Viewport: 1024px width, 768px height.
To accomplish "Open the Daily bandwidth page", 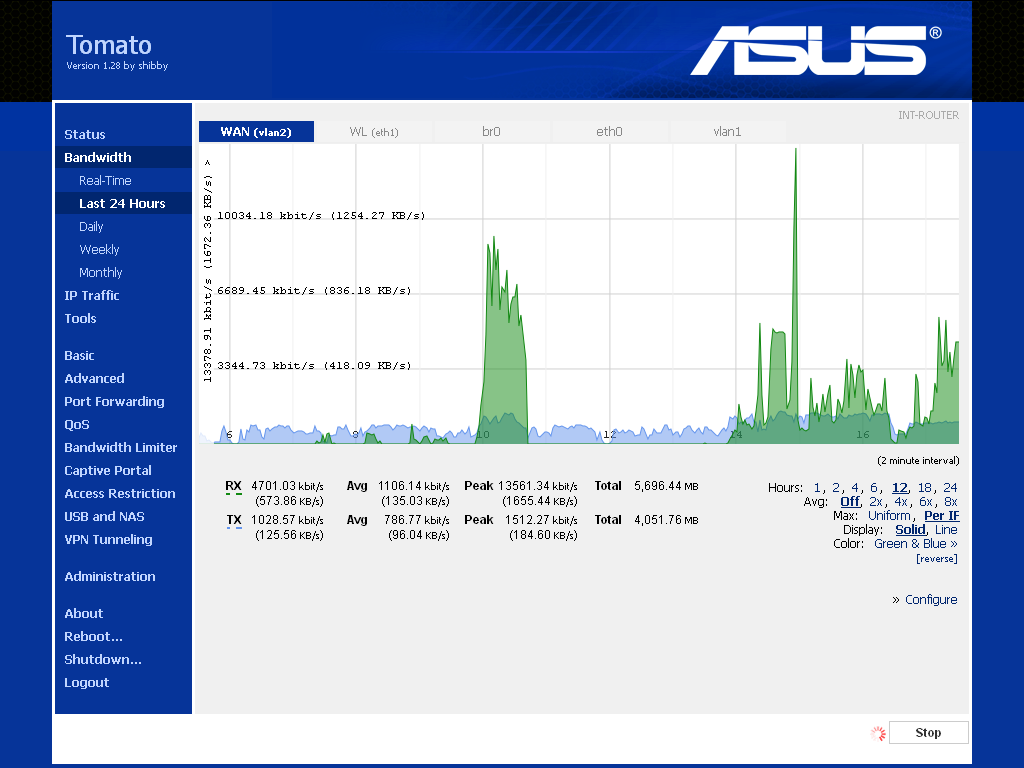I will pyautogui.click(x=91, y=227).
